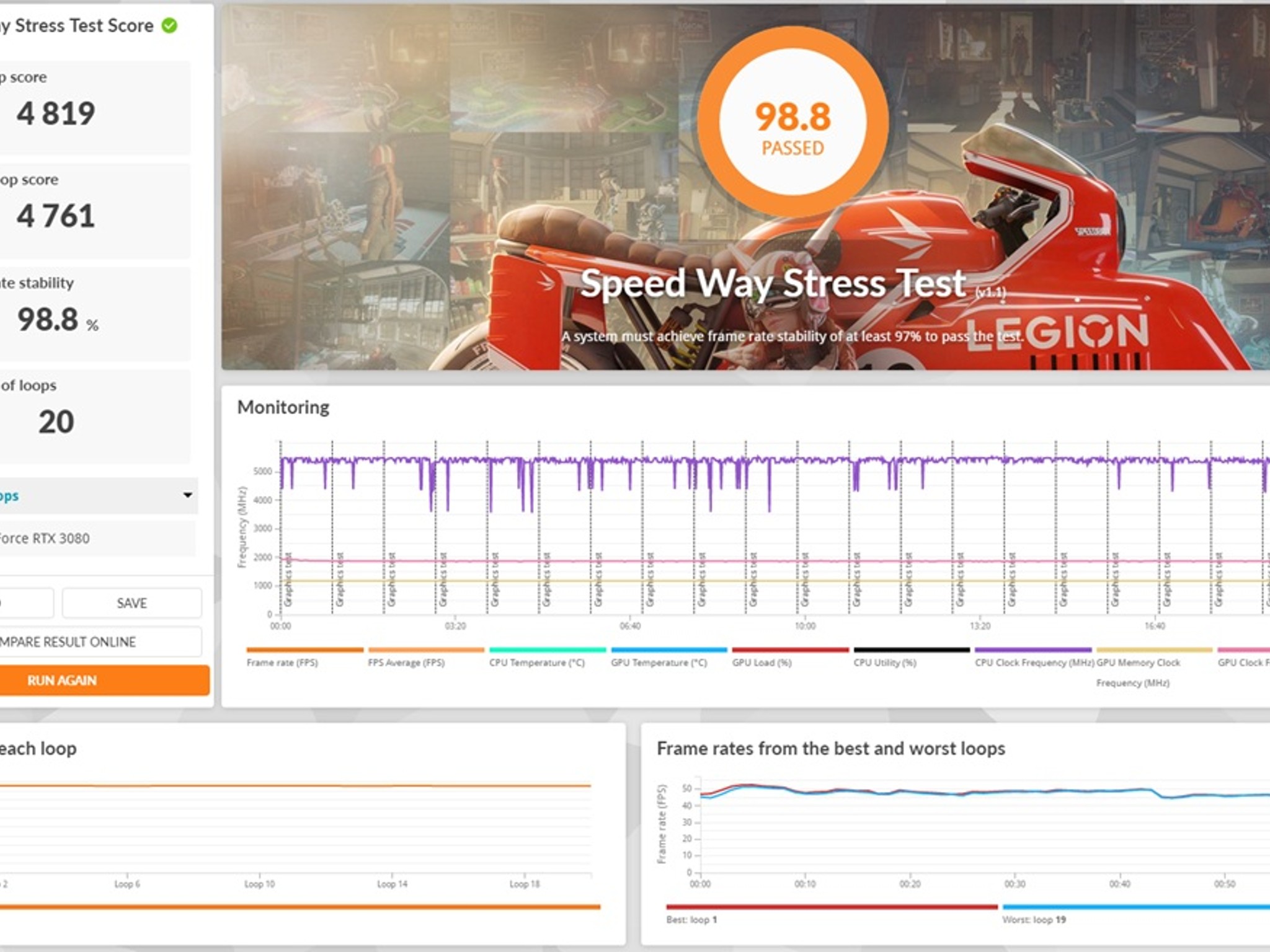Click the Loop 10 axis label
The width and height of the screenshot is (1270, 952).
pyautogui.click(x=259, y=884)
